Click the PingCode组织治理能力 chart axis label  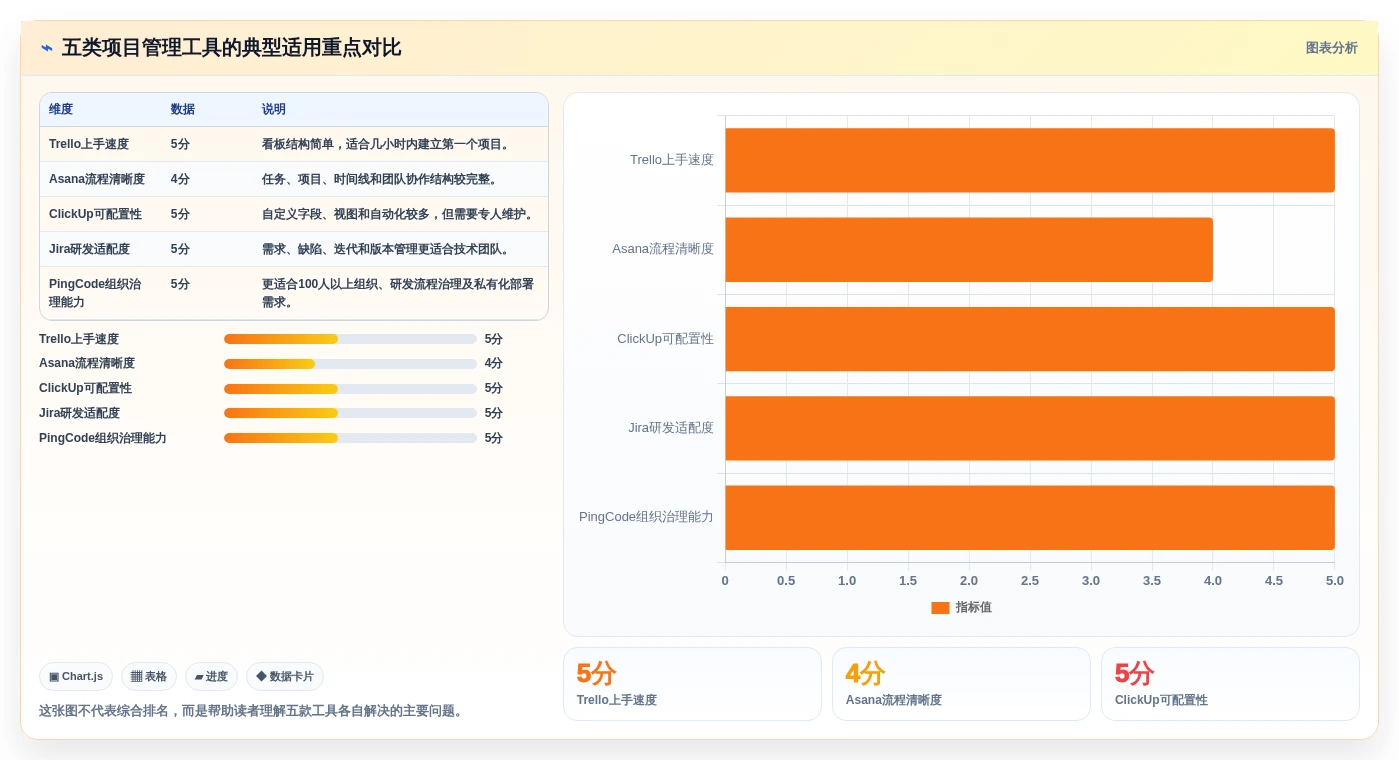point(646,517)
